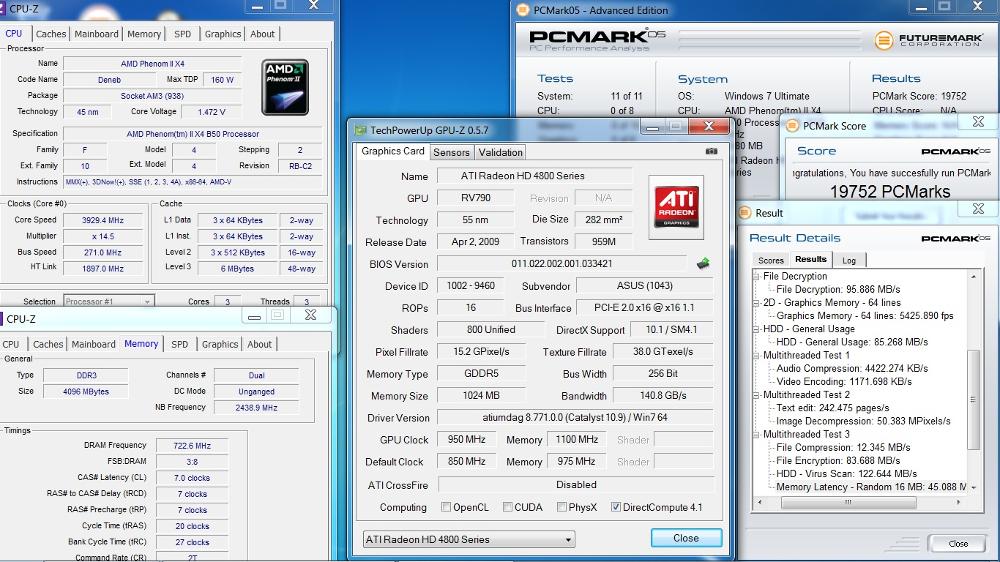Screen dimensions: 1000x562
Task: Click the GPU-Z title bar icon
Action: [360, 130]
